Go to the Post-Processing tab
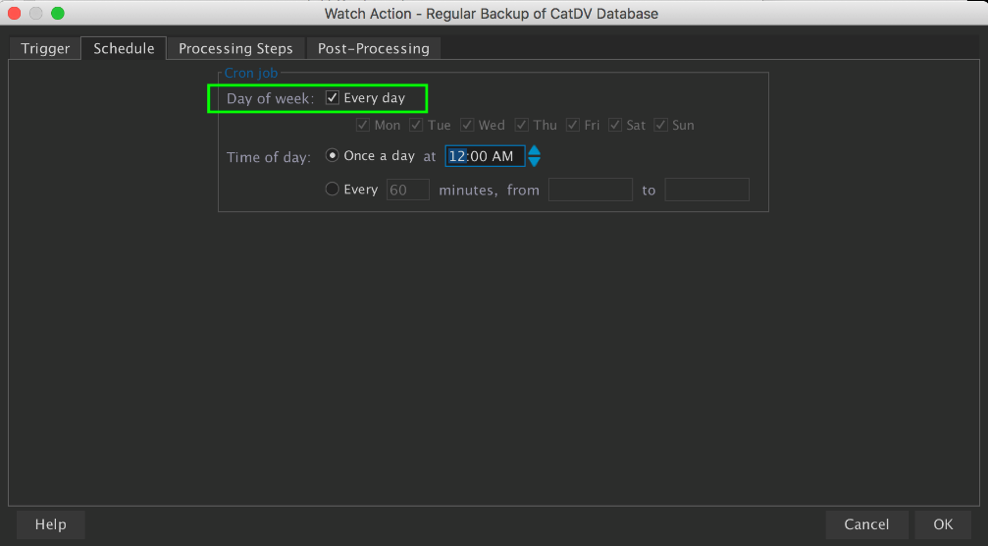988x546 pixels. tap(374, 48)
